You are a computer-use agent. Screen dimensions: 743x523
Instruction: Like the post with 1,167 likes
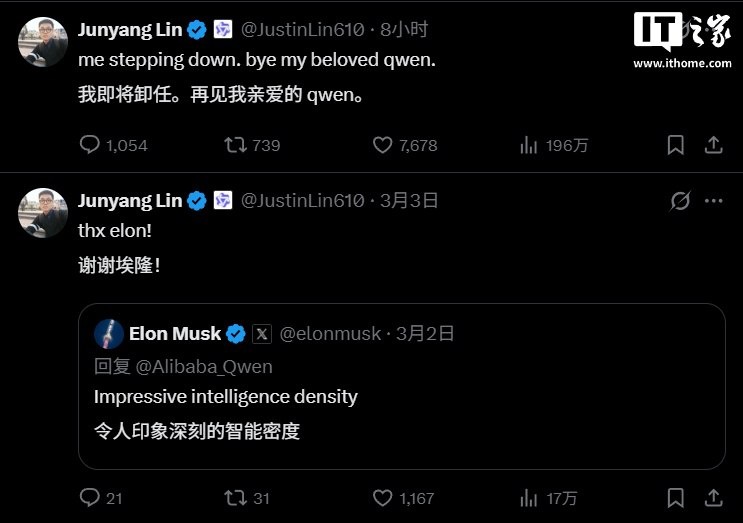point(382,498)
